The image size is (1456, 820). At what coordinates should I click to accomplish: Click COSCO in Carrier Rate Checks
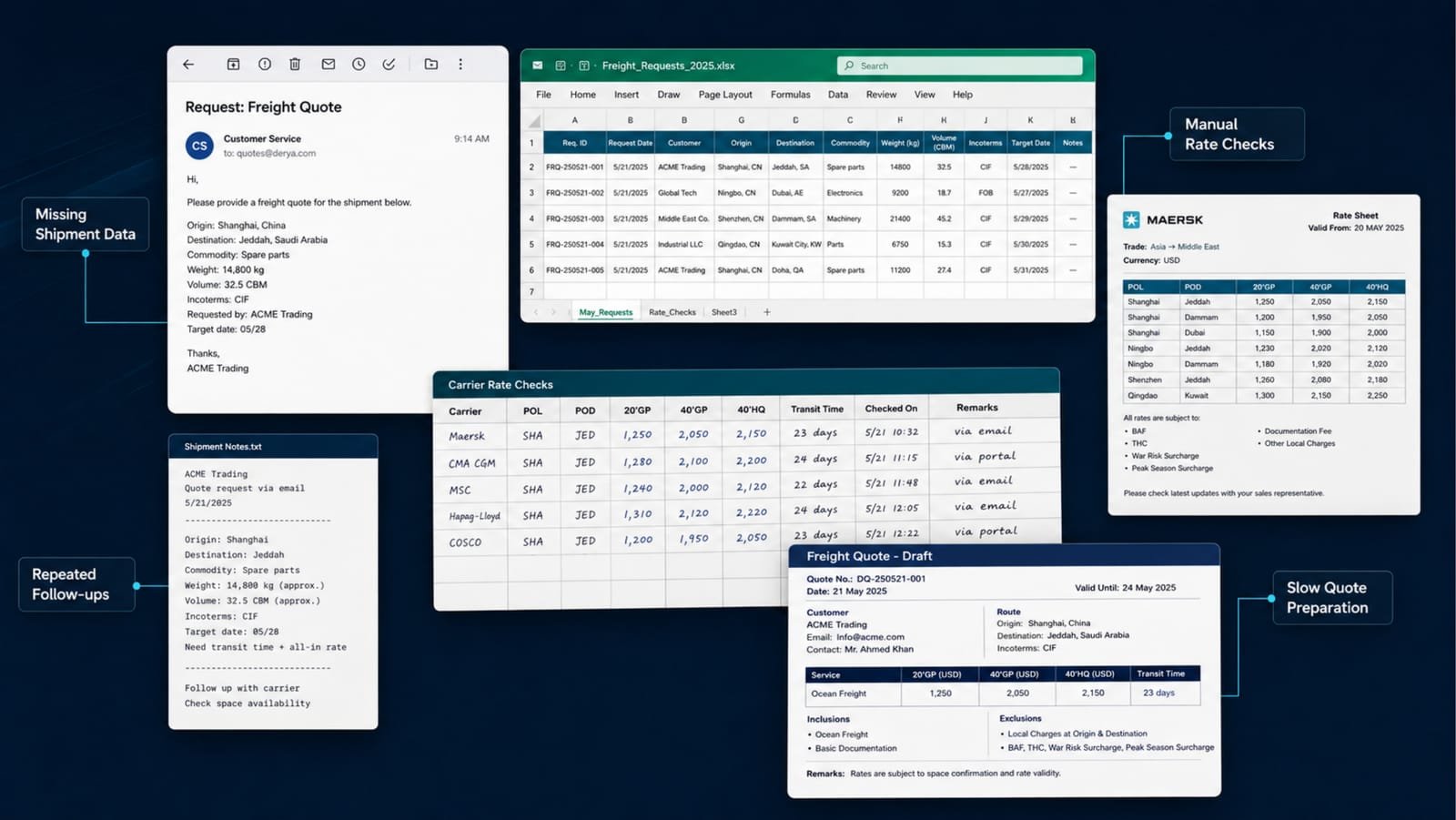[x=465, y=542]
